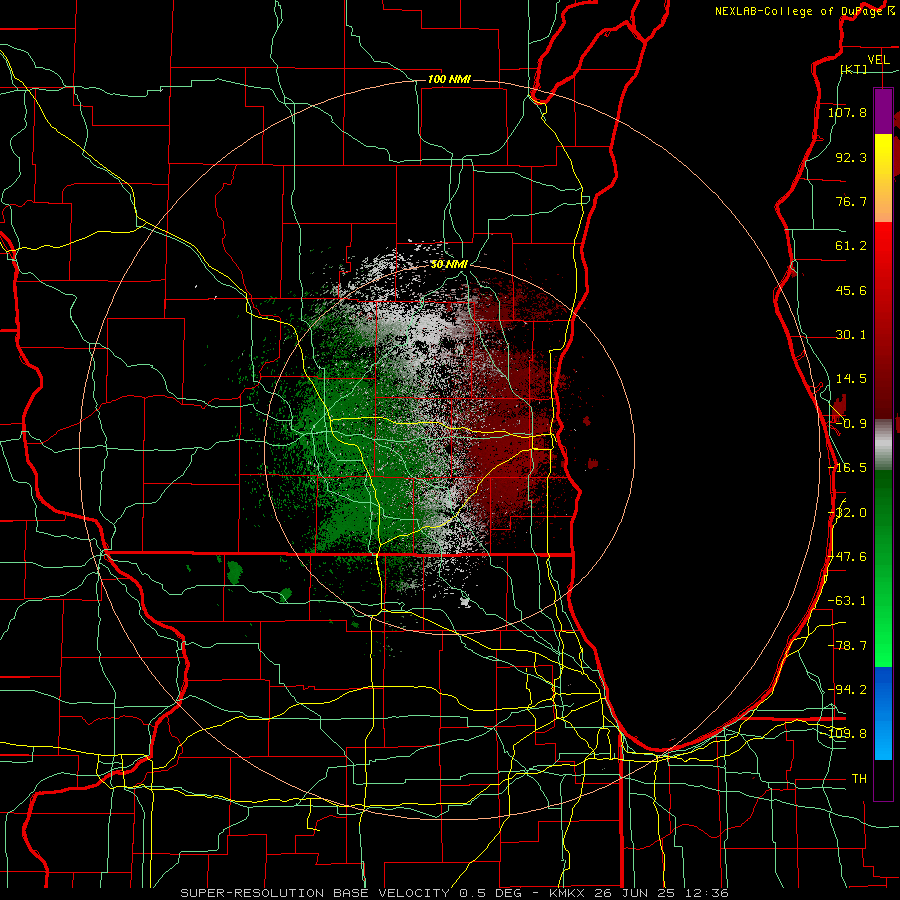
Task: Click the 100 NMI range ring label
Action: [x=449, y=79]
